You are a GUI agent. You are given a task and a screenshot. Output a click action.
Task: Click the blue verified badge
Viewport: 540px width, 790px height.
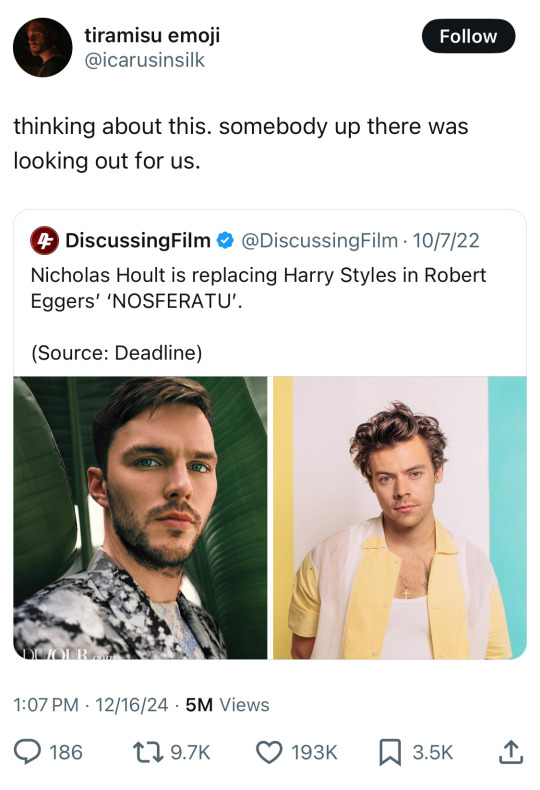tap(225, 240)
